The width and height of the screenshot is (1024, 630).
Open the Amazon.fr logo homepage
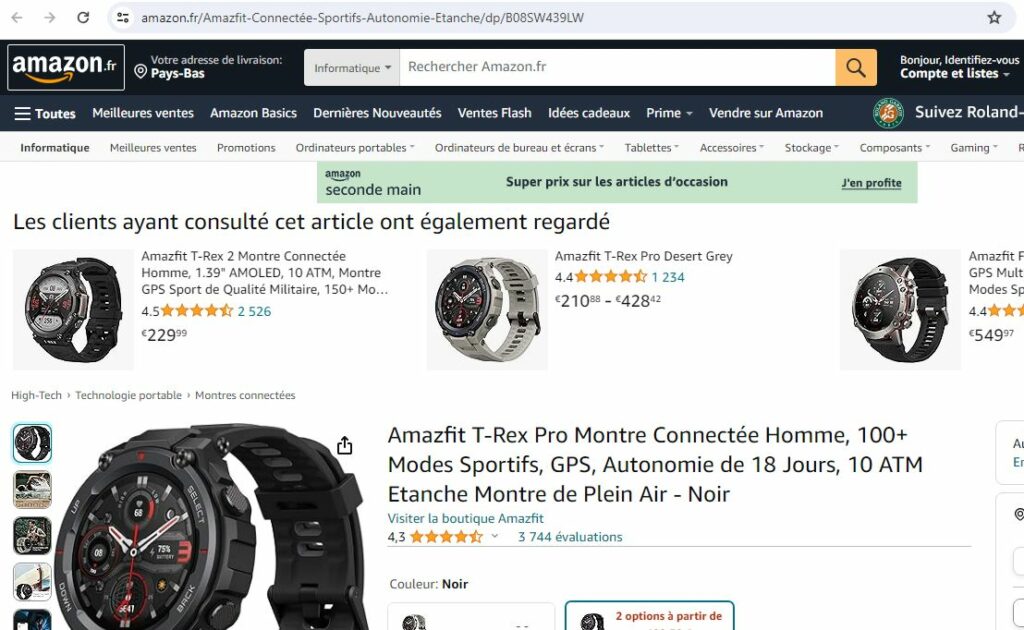pos(65,67)
